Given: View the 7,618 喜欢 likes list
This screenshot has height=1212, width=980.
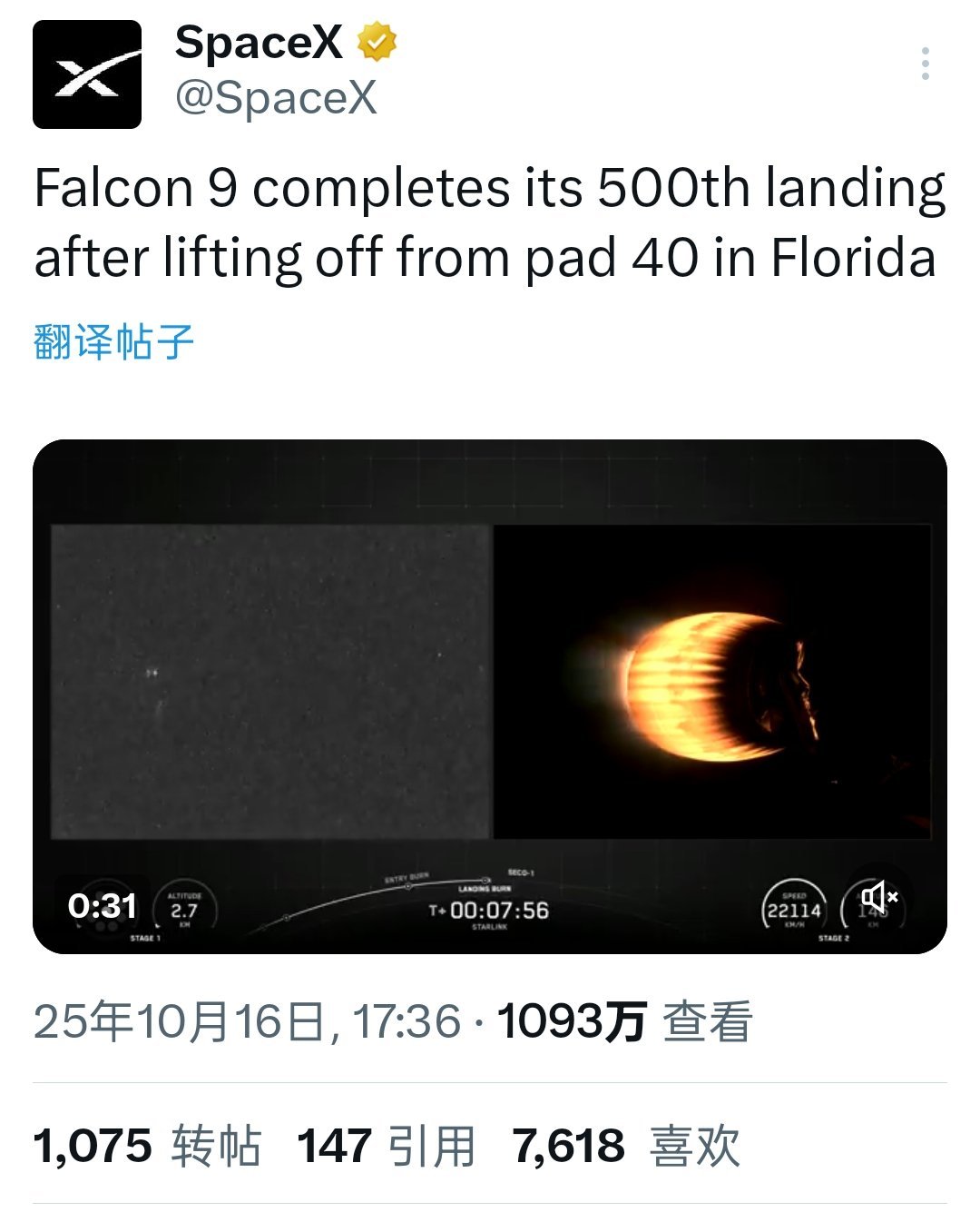Looking at the screenshot, I should pyautogui.click(x=626, y=1146).
